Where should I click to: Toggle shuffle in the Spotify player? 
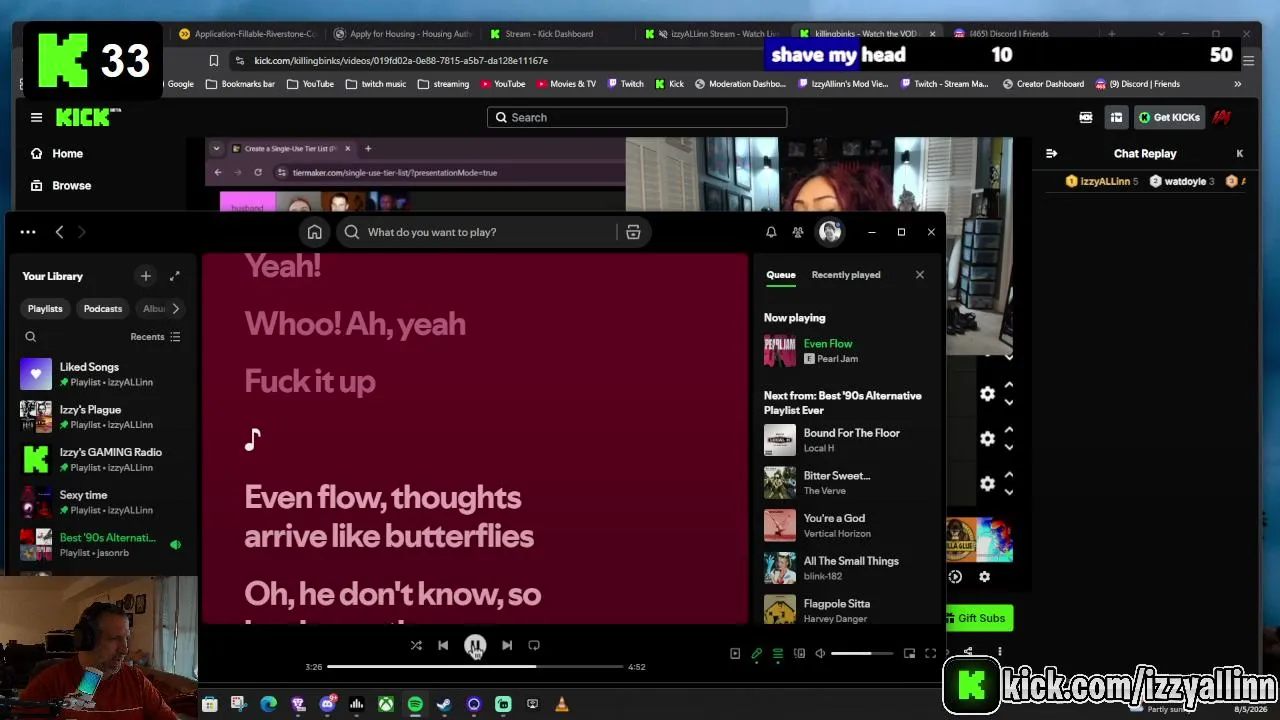[x=416, y=646]
